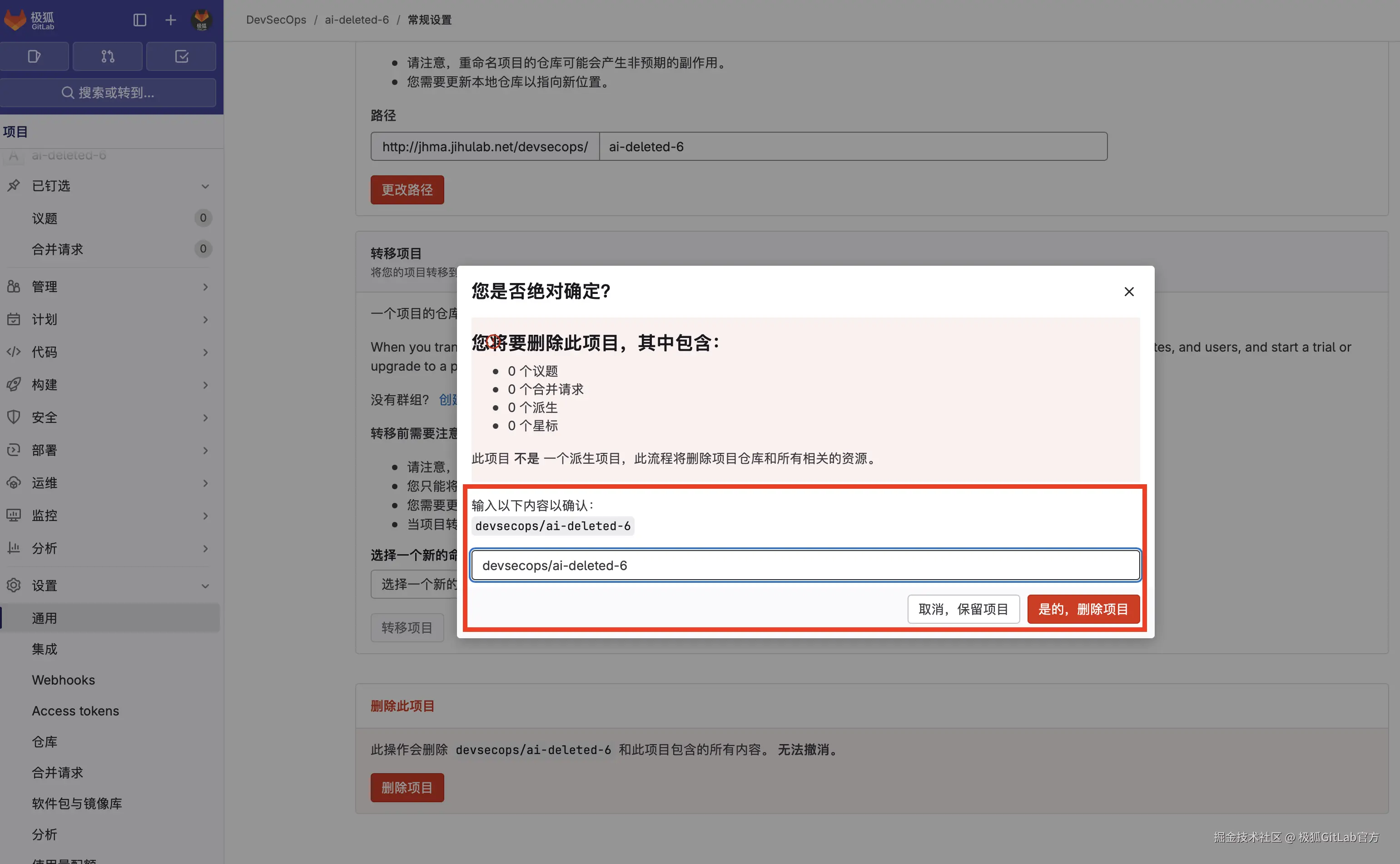Viewport: 1400px width, 864px height.
Task: Collapse the 设置 menu chevron
Action: pyautogui.click(x=205, y=586)
